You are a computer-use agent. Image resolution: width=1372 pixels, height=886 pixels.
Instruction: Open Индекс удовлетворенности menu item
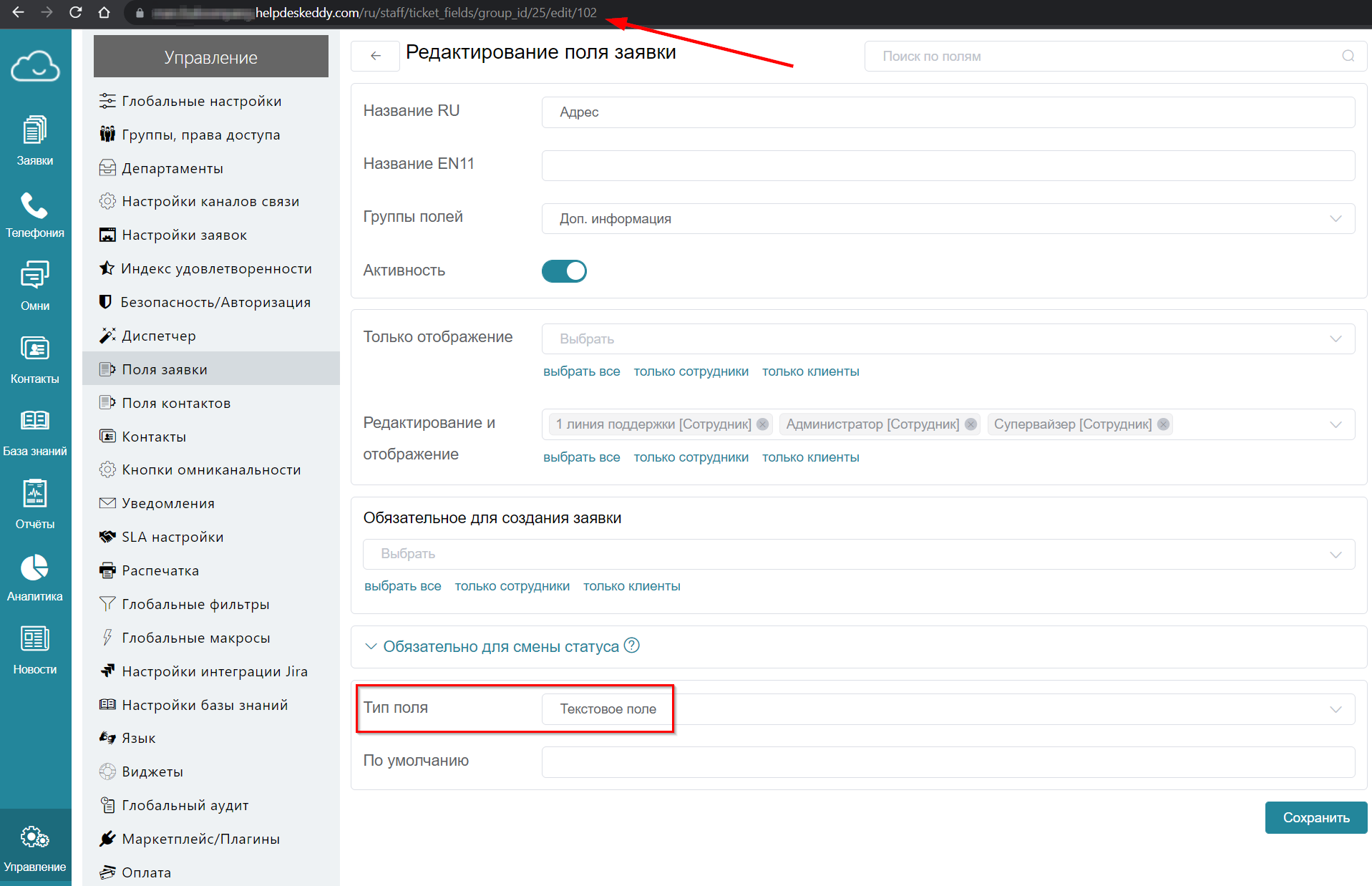tap(211, 268)
